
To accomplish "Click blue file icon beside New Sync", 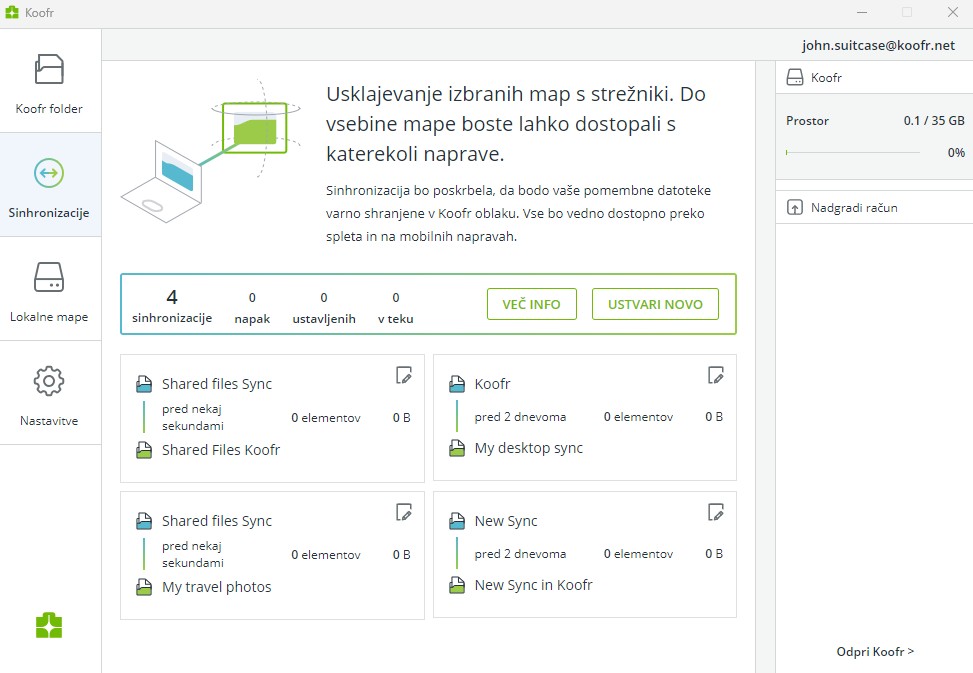I will pos(457,521).
